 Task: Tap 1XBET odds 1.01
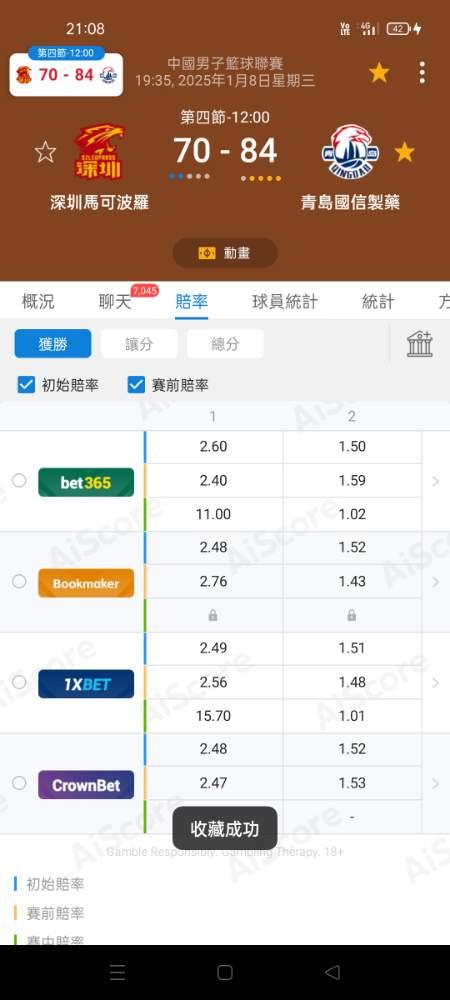click(x=352, y=716)
